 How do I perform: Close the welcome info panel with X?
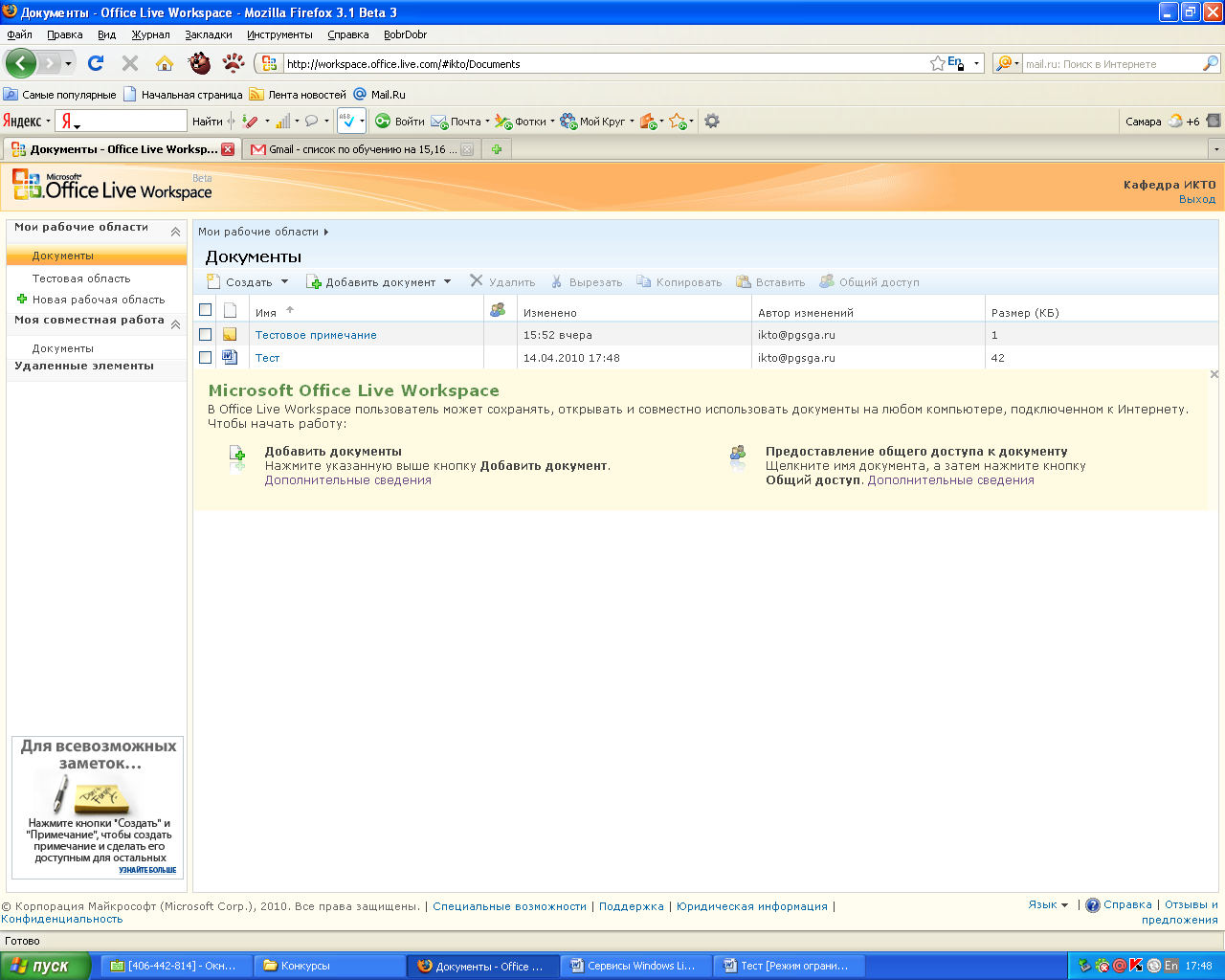pos(1214,374)
